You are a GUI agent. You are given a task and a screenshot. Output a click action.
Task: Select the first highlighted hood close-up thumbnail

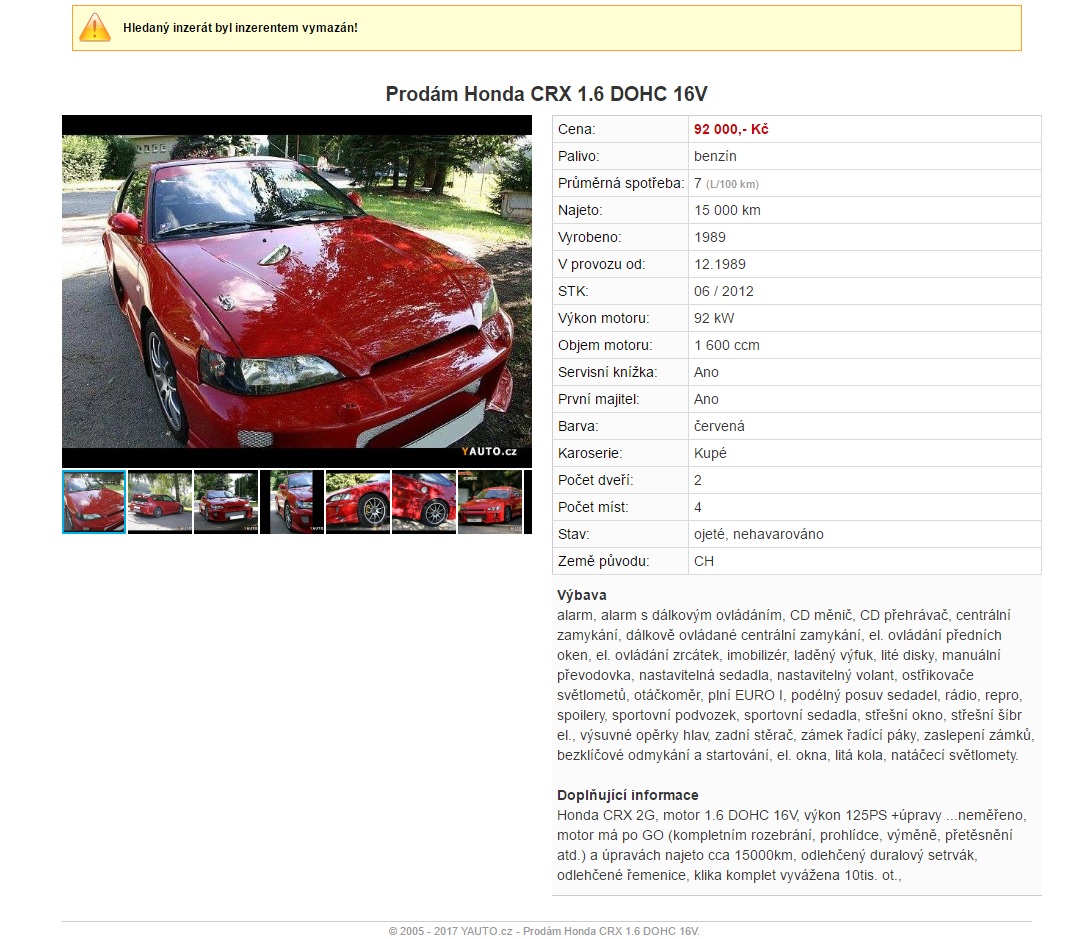[94, 502]
